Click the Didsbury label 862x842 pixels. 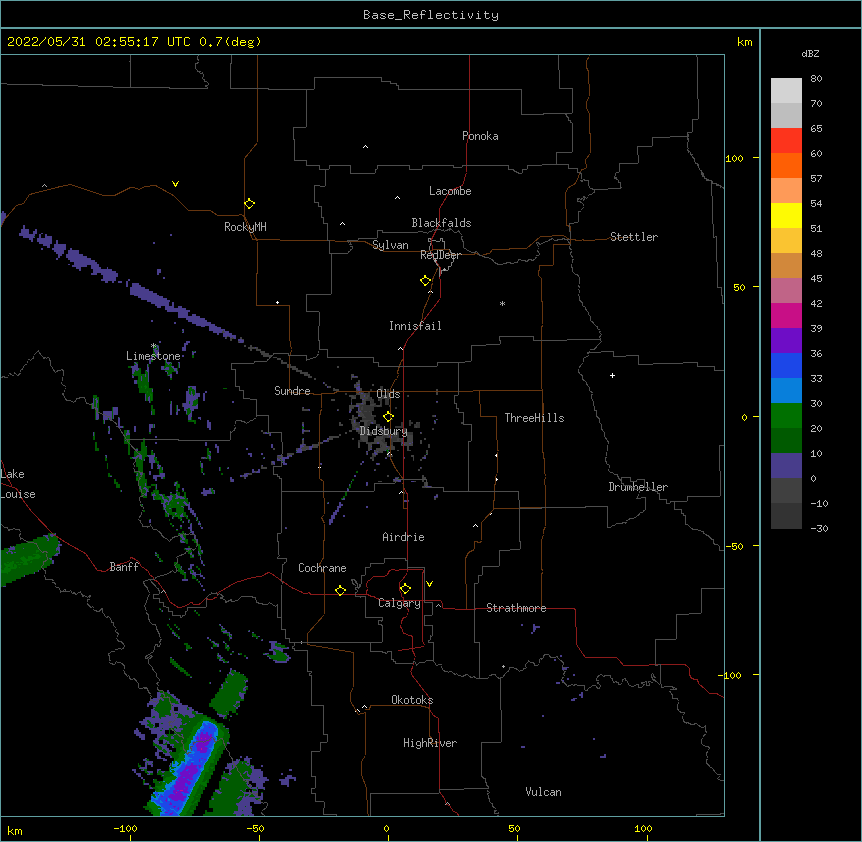click(383, 431)
